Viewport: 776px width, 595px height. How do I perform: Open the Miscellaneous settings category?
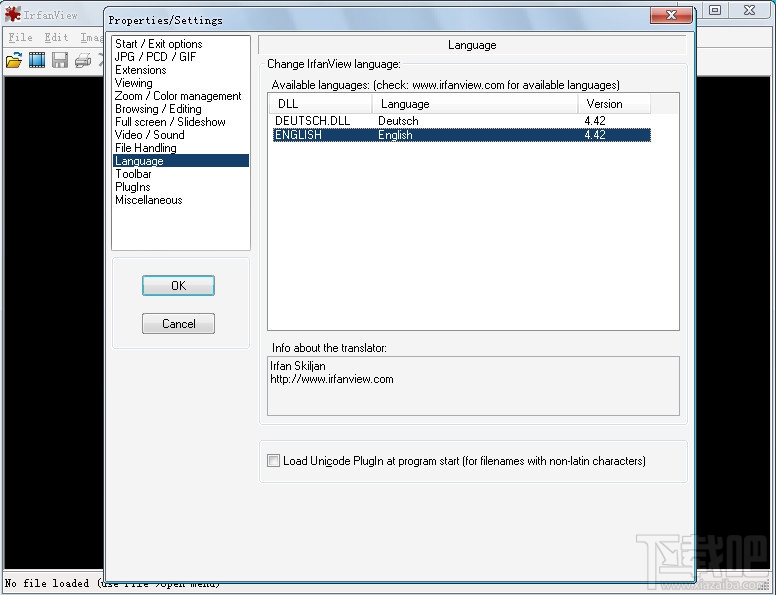[148, 200]
